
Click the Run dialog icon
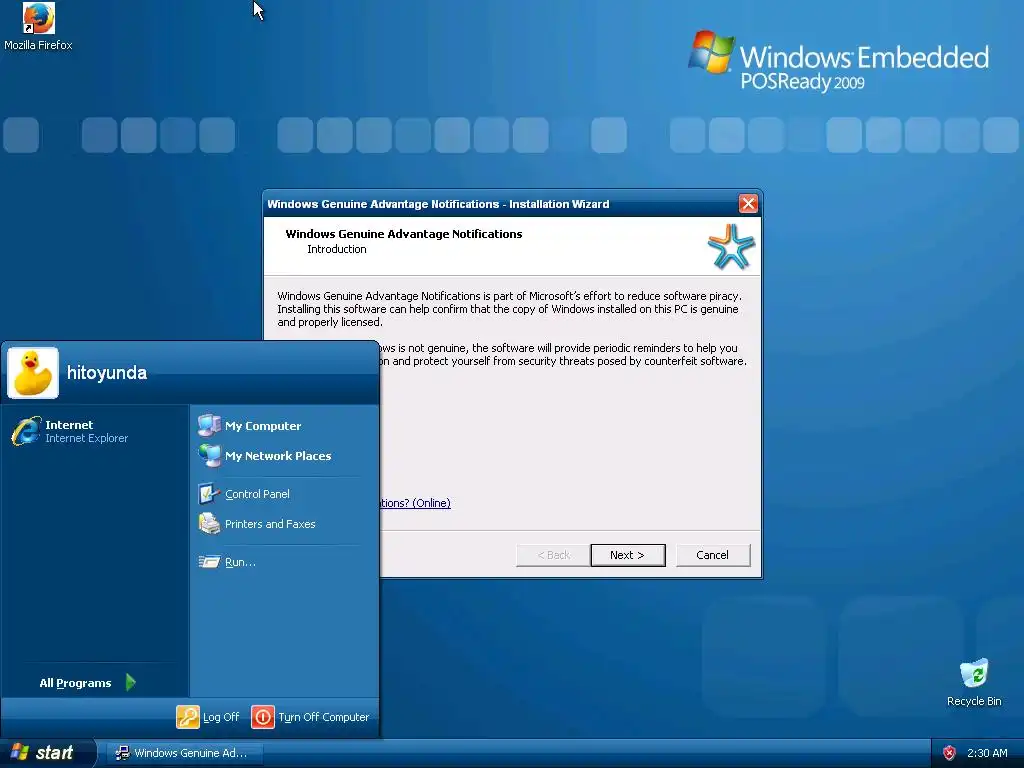tap(209, 562)
